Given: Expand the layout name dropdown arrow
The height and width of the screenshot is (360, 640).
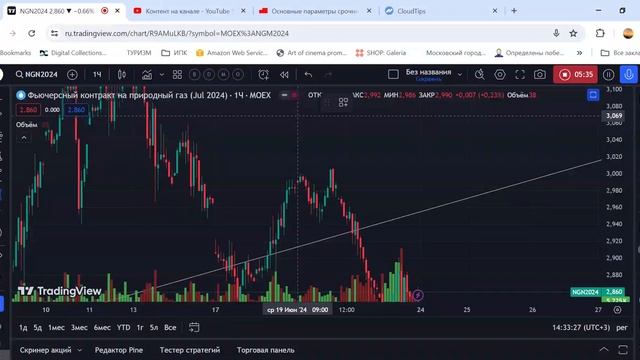Looking at the screenshot, I should (x=460, y=75).
